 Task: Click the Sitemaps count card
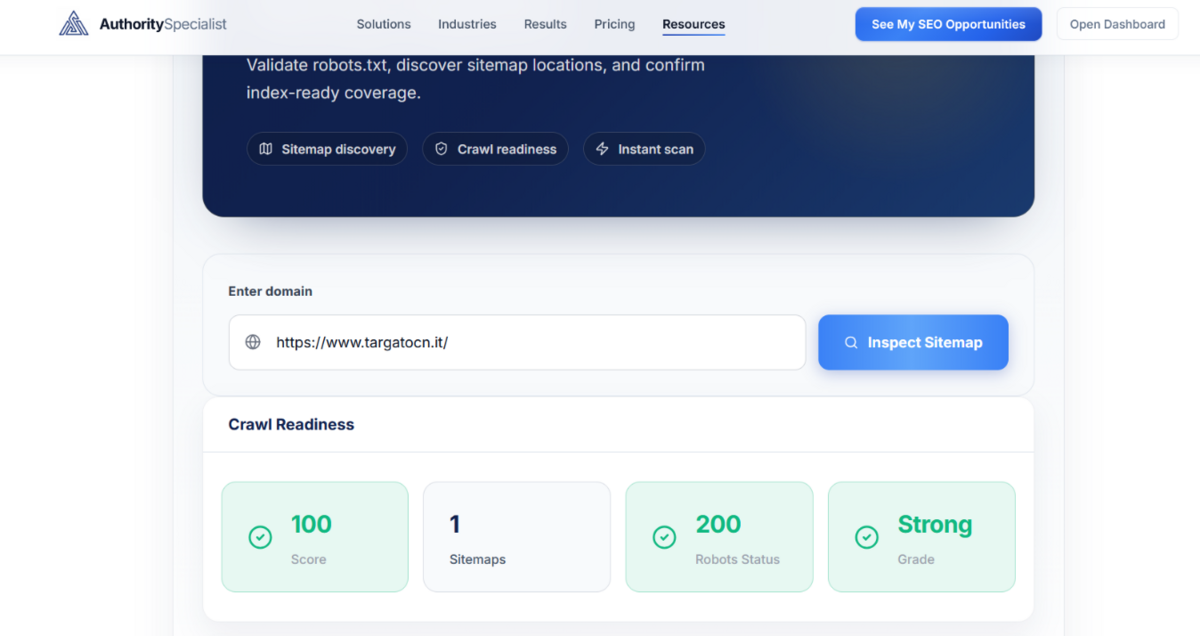click(x=517, y=537)
